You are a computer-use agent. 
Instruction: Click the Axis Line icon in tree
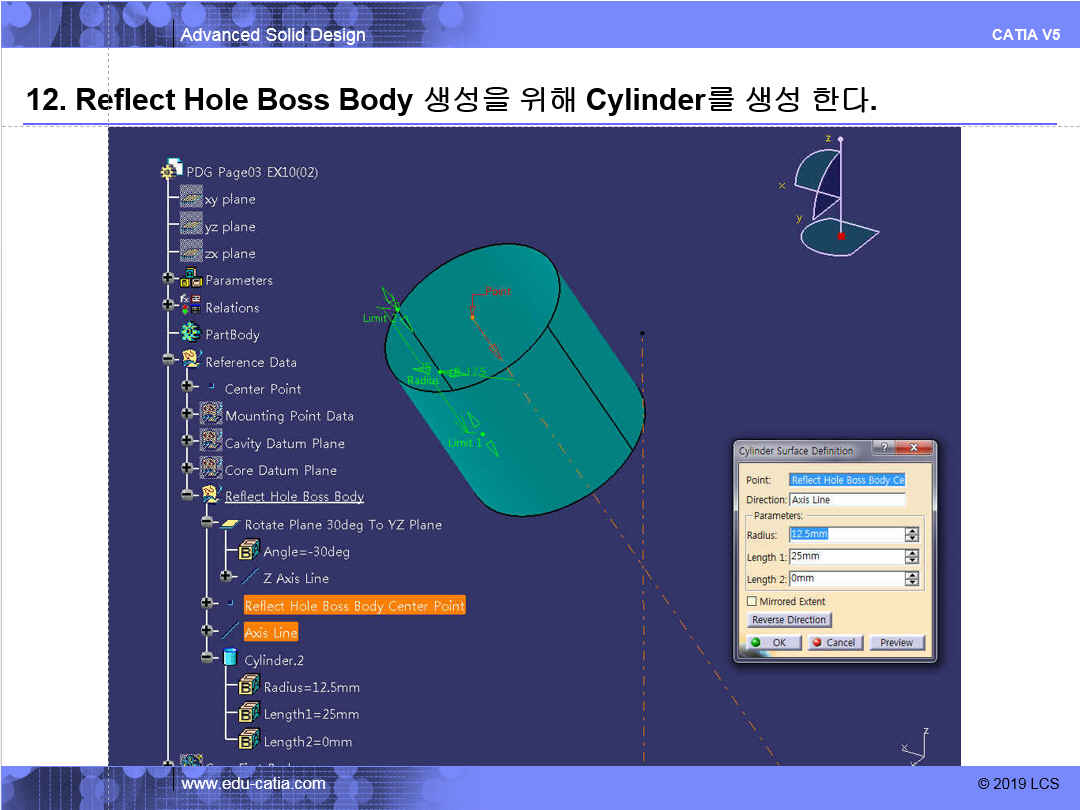tap(230, 632)
